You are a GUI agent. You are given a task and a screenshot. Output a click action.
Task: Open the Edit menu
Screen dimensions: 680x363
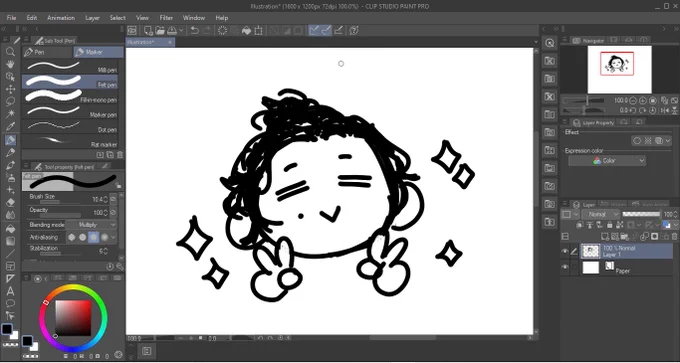click(32, 18)
